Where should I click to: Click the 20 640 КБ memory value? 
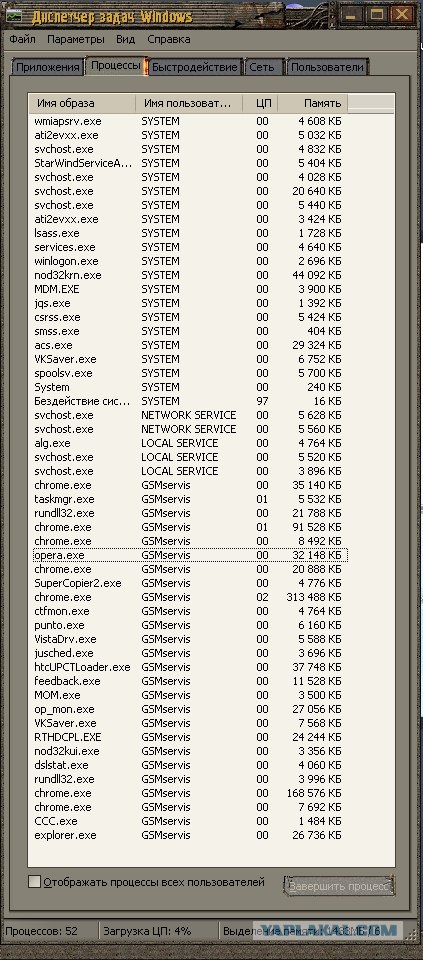[x=316, y=192]
